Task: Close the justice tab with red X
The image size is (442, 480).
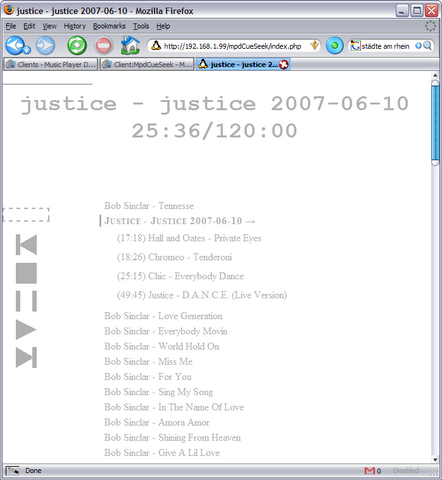Action: (284, 65)
